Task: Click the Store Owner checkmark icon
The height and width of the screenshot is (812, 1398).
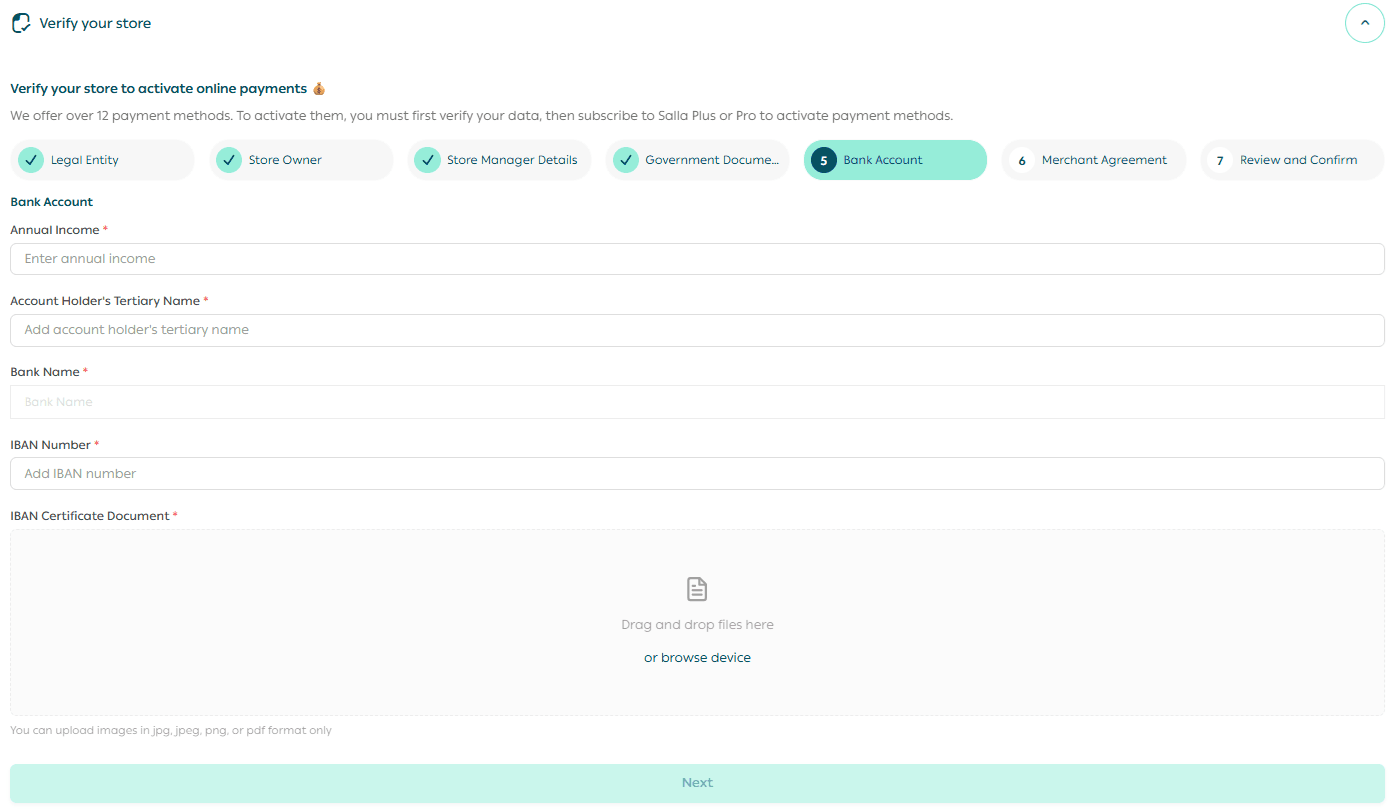Action: click(x=229, y=160)
